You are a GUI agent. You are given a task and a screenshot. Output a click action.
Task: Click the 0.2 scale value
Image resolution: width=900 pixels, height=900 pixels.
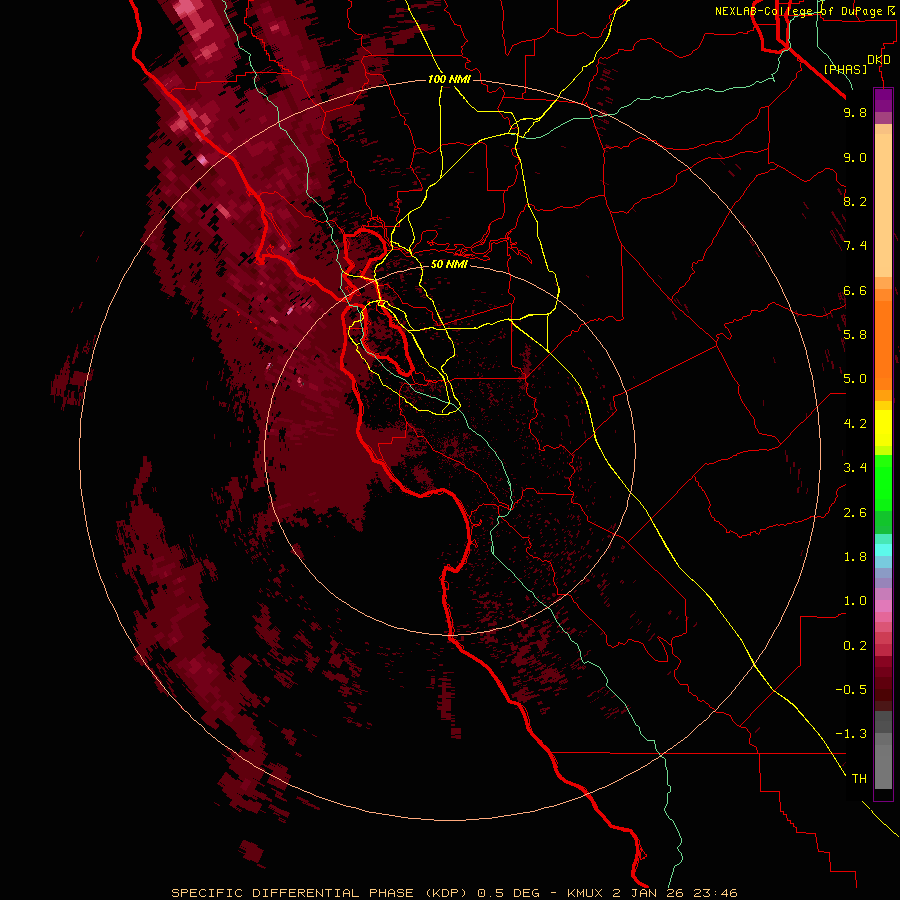pos(855,646)
